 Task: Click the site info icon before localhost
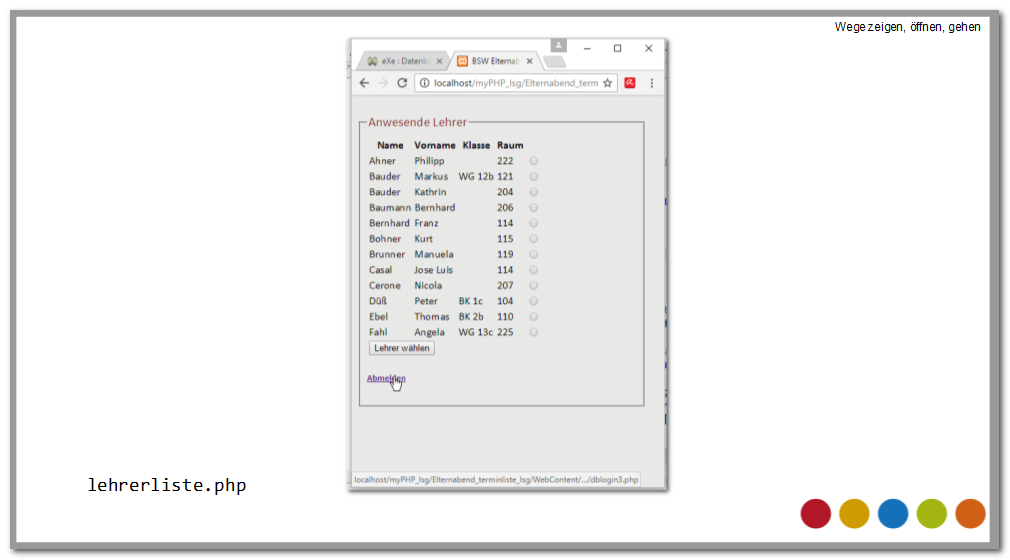click(x=424, y=84)
